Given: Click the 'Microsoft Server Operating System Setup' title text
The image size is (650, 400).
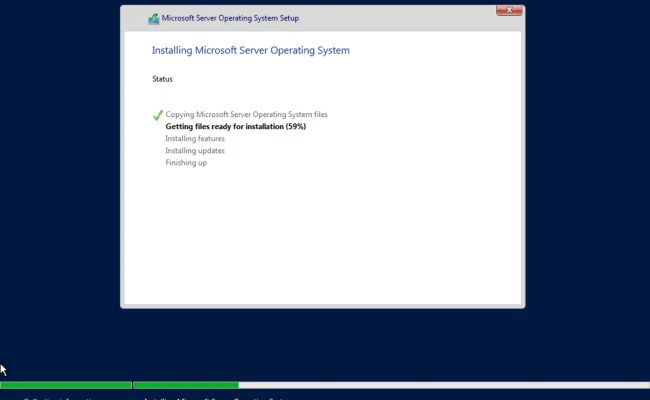Looking at the screenshot, I should click(x=230, y=18).
